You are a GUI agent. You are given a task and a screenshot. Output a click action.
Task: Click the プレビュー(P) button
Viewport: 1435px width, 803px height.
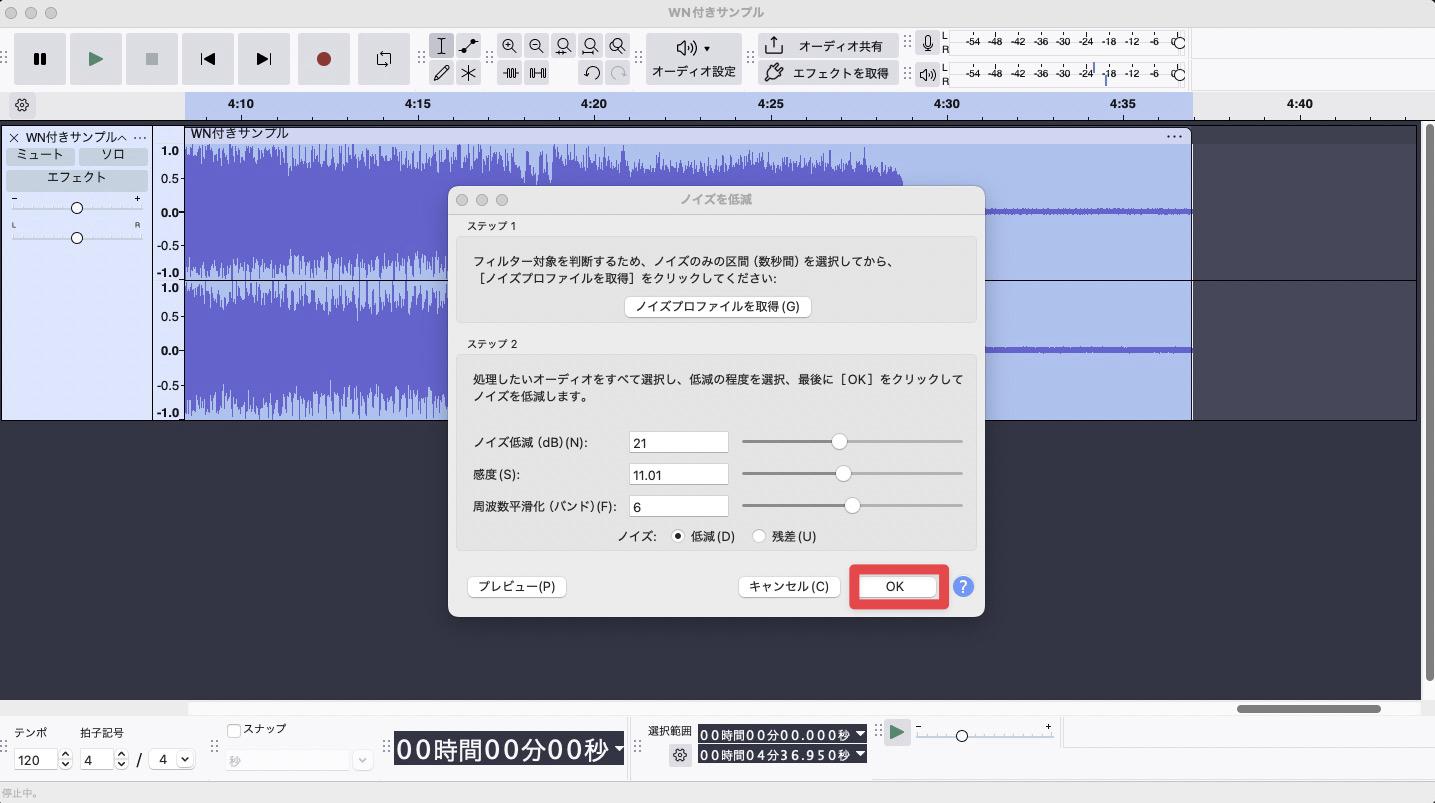pyautogui.click(x=516, y=586)
